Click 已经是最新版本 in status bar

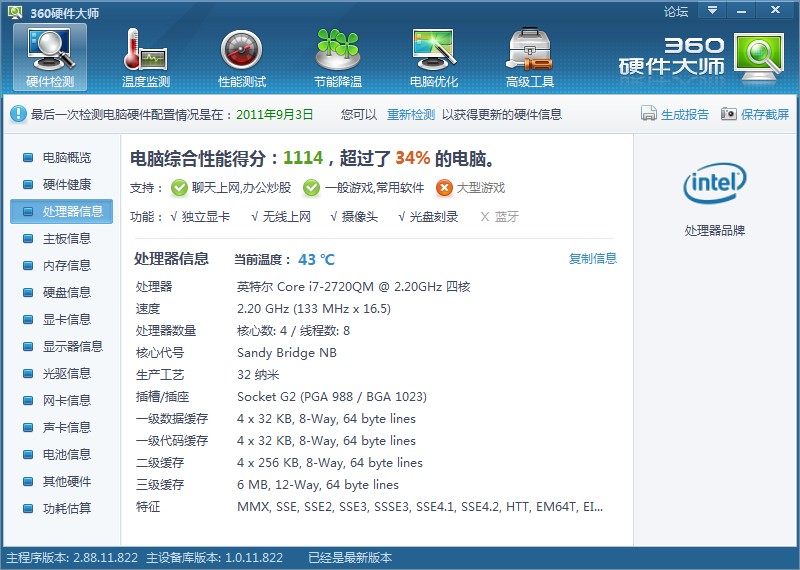click(x=350, y=558)
